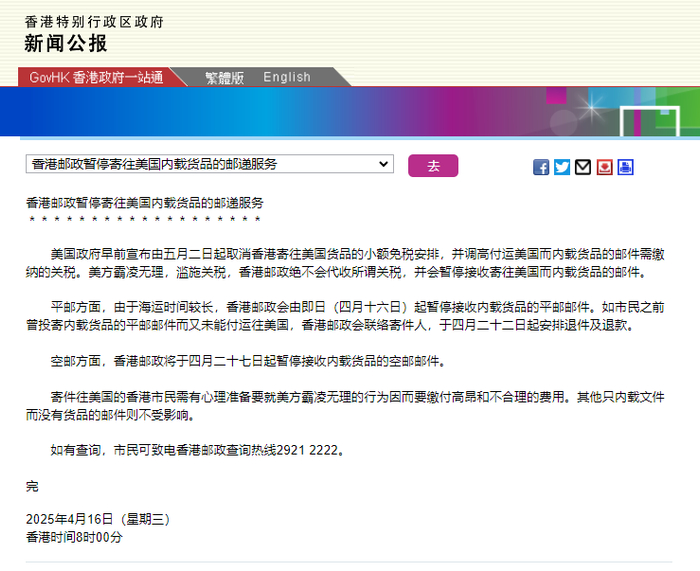Switch to the English version

click(x=287, y=77)
